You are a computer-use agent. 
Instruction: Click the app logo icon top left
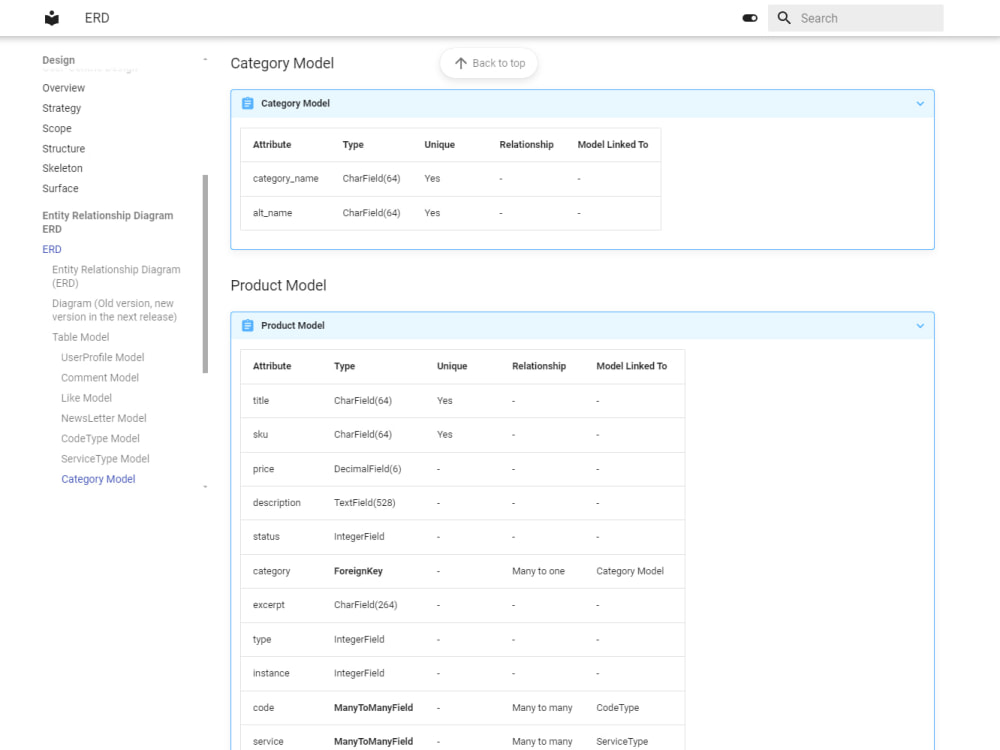(x=51, y=17)
